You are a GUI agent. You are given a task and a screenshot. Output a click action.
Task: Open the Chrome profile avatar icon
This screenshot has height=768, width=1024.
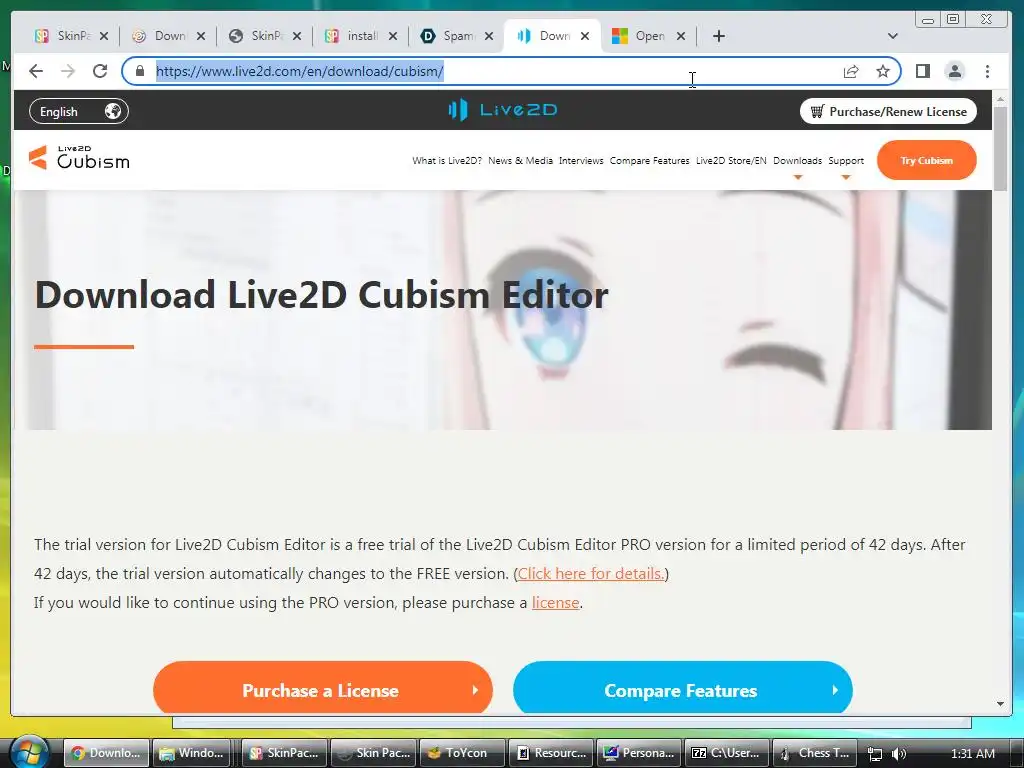tap(955, 71)
